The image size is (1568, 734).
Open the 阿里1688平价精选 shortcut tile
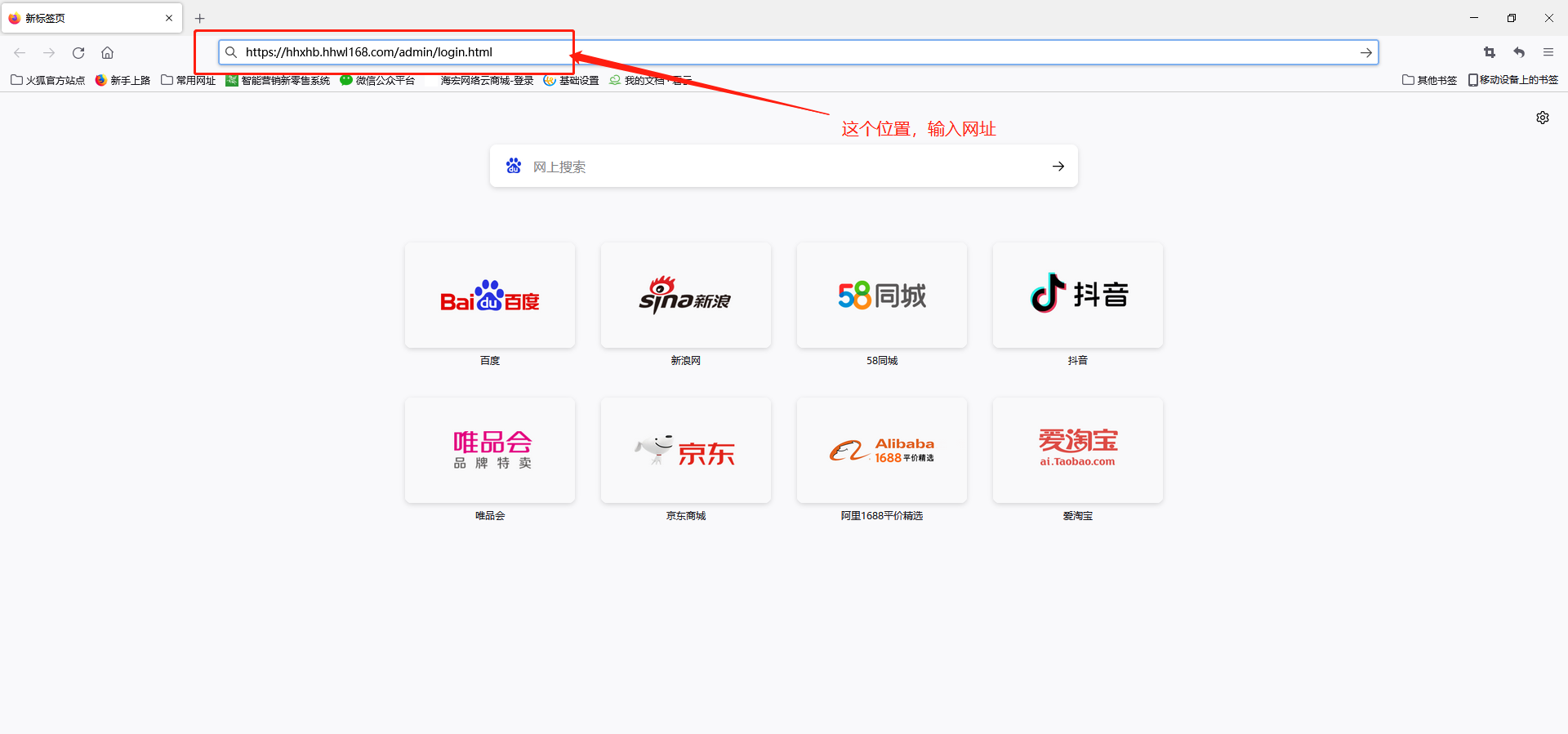pos(882,451)
